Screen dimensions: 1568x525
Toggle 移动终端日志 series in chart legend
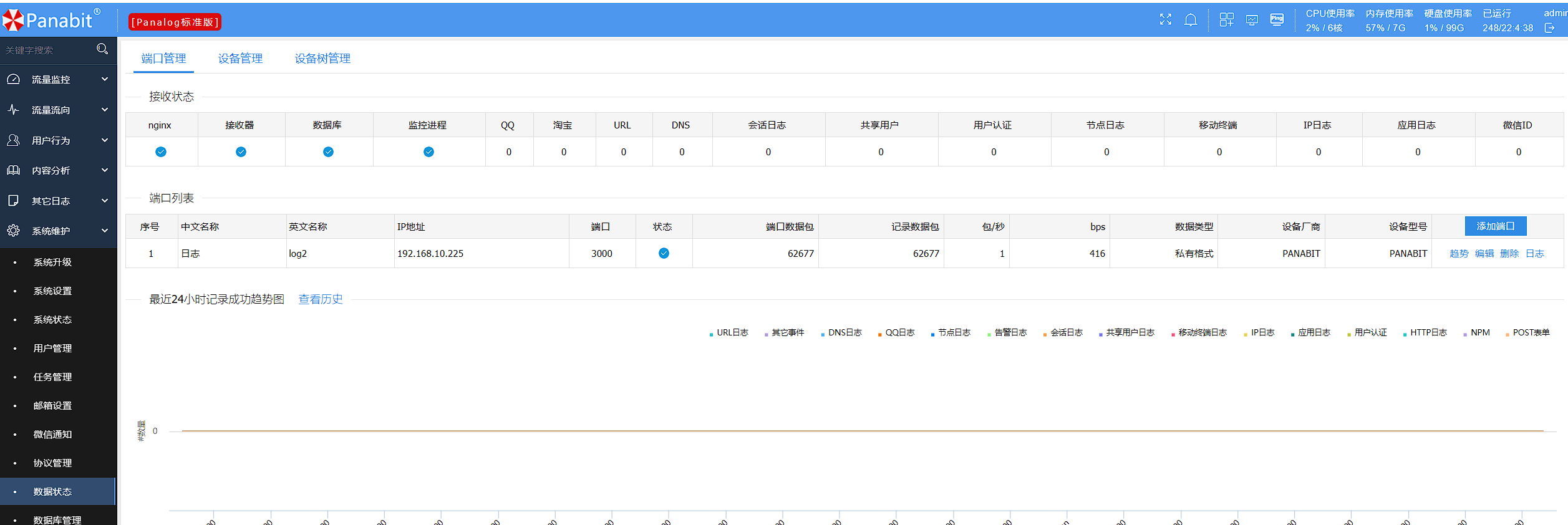[x=1199, y=332]
